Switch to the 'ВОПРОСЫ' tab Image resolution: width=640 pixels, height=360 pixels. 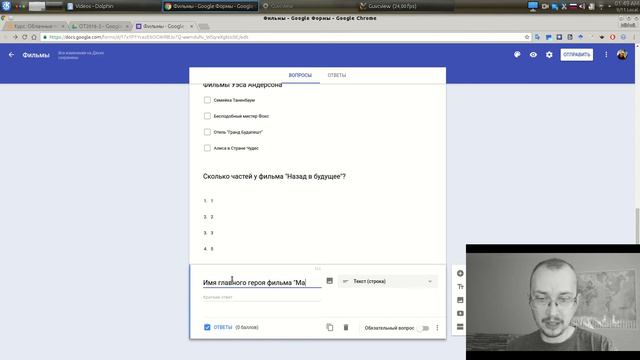[300, 76]
